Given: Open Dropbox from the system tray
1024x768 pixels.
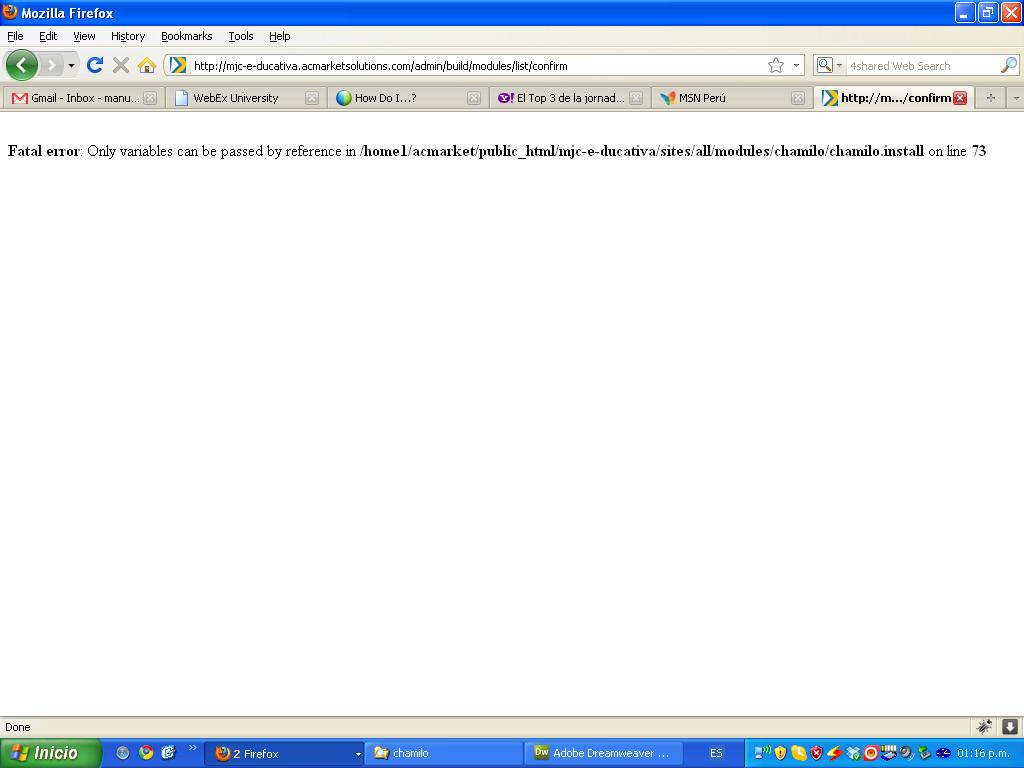Looking at the screenshot, I should pos(852,753).
